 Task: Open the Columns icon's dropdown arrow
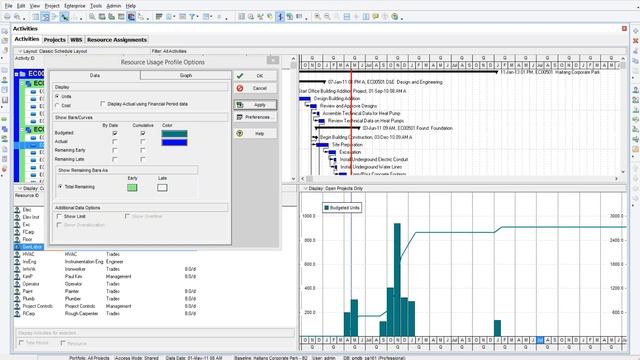[x=174, y=17]
